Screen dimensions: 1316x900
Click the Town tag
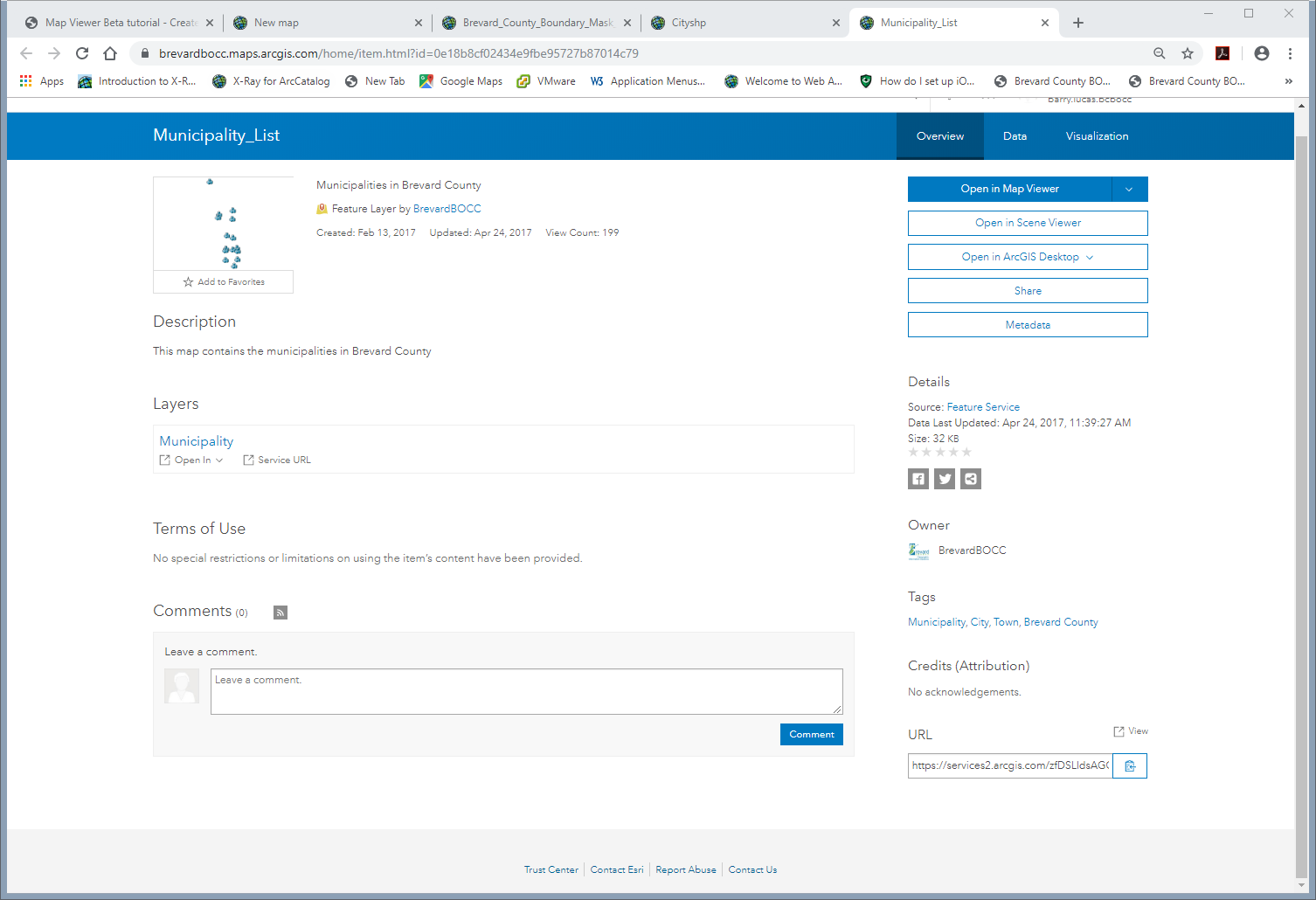pos(1006,622)
